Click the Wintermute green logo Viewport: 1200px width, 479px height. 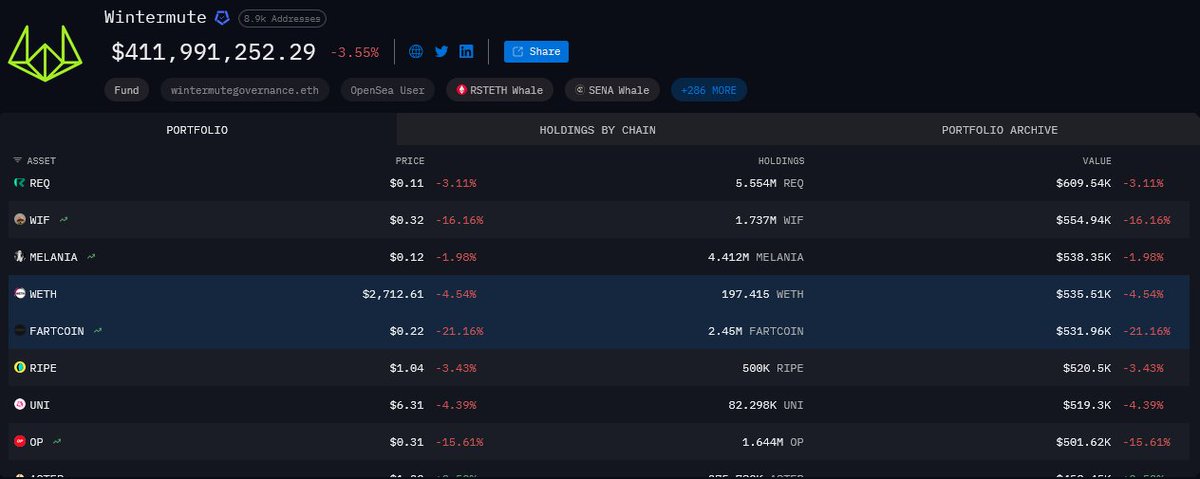[x=44, y=54]
